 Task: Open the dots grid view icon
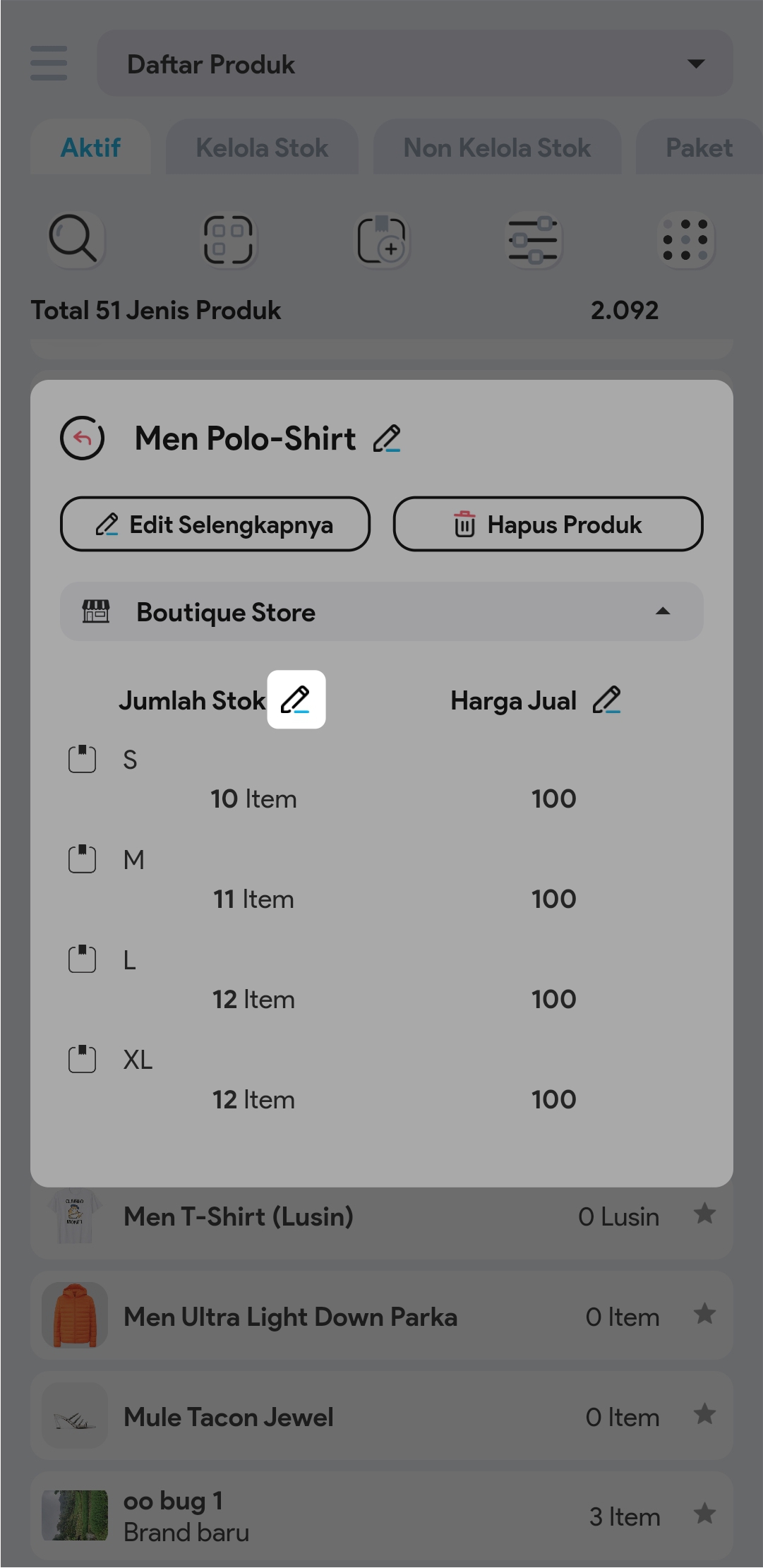pyautogui.click(x=686, y=240)
